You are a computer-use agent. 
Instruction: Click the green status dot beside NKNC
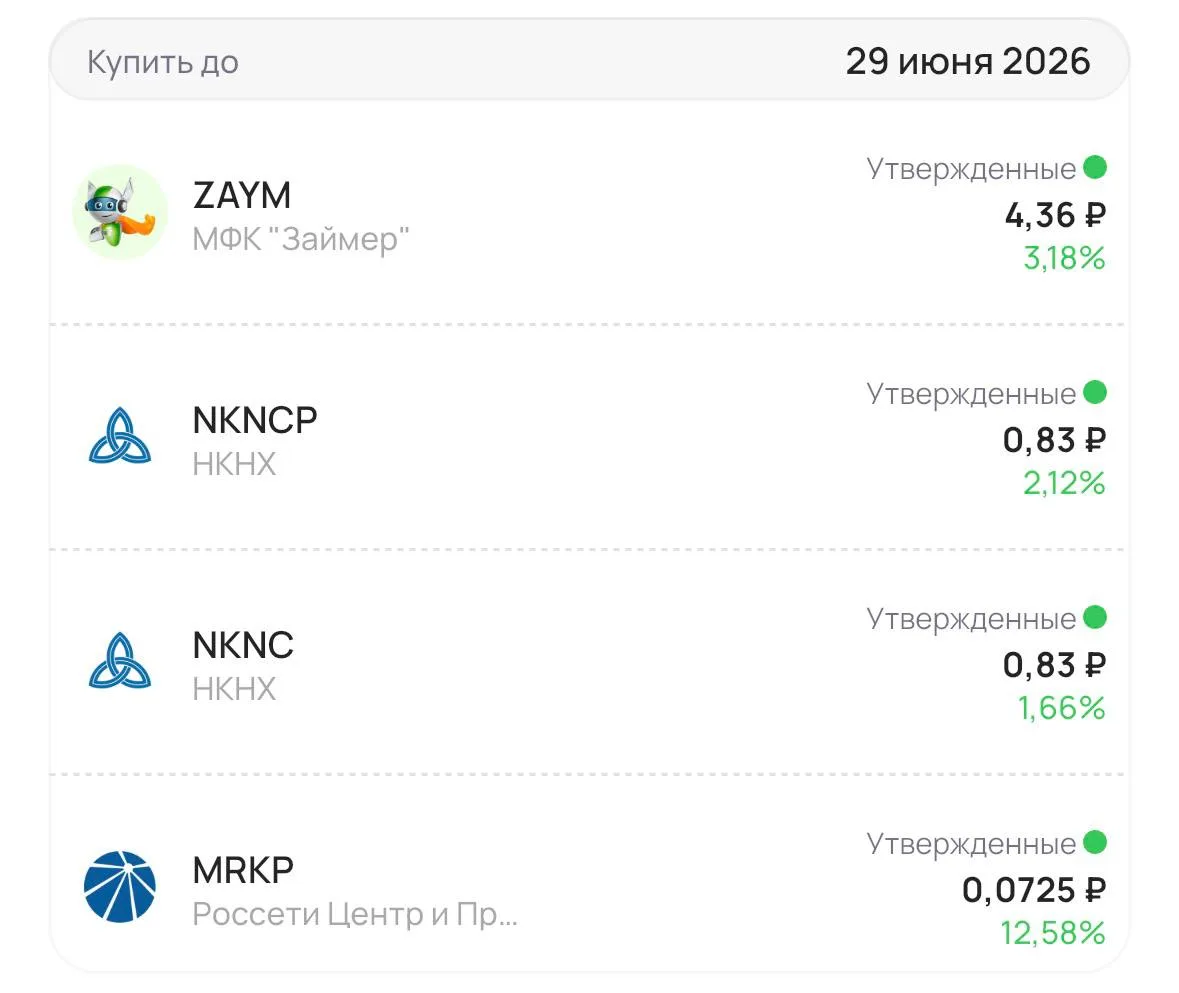[1095, 617]
